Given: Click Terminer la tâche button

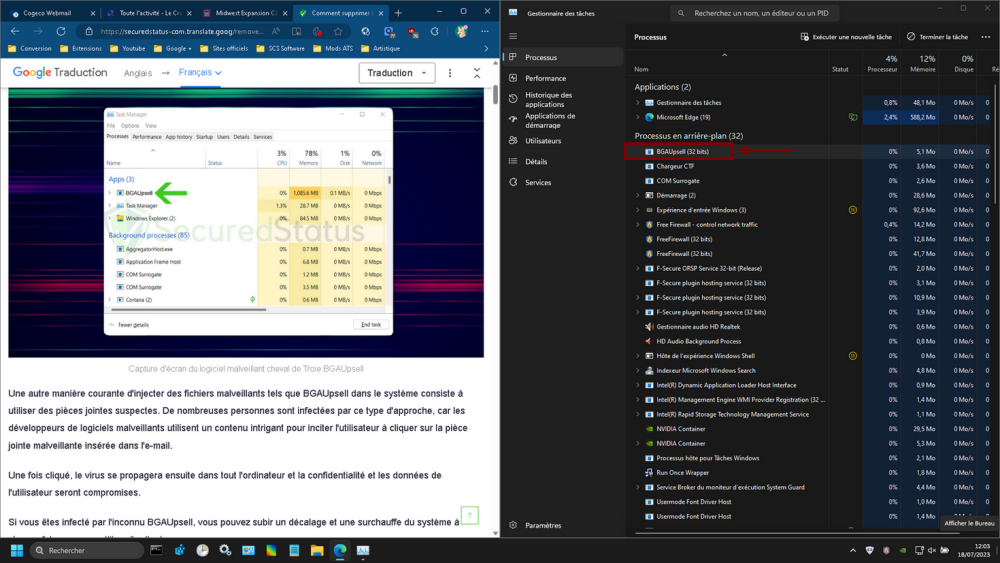Looking at the screenshot, I should [x=938, y=37].
